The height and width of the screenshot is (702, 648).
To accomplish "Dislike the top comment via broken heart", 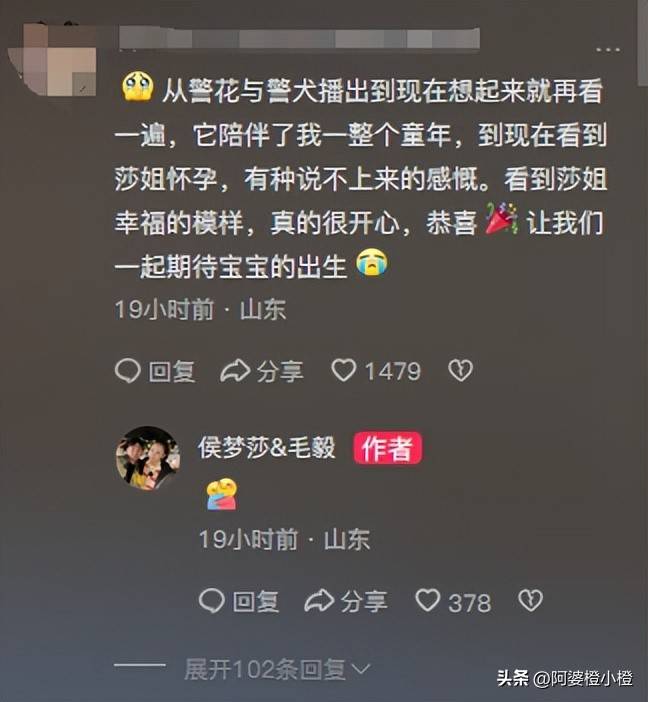I will click(460, 371).
